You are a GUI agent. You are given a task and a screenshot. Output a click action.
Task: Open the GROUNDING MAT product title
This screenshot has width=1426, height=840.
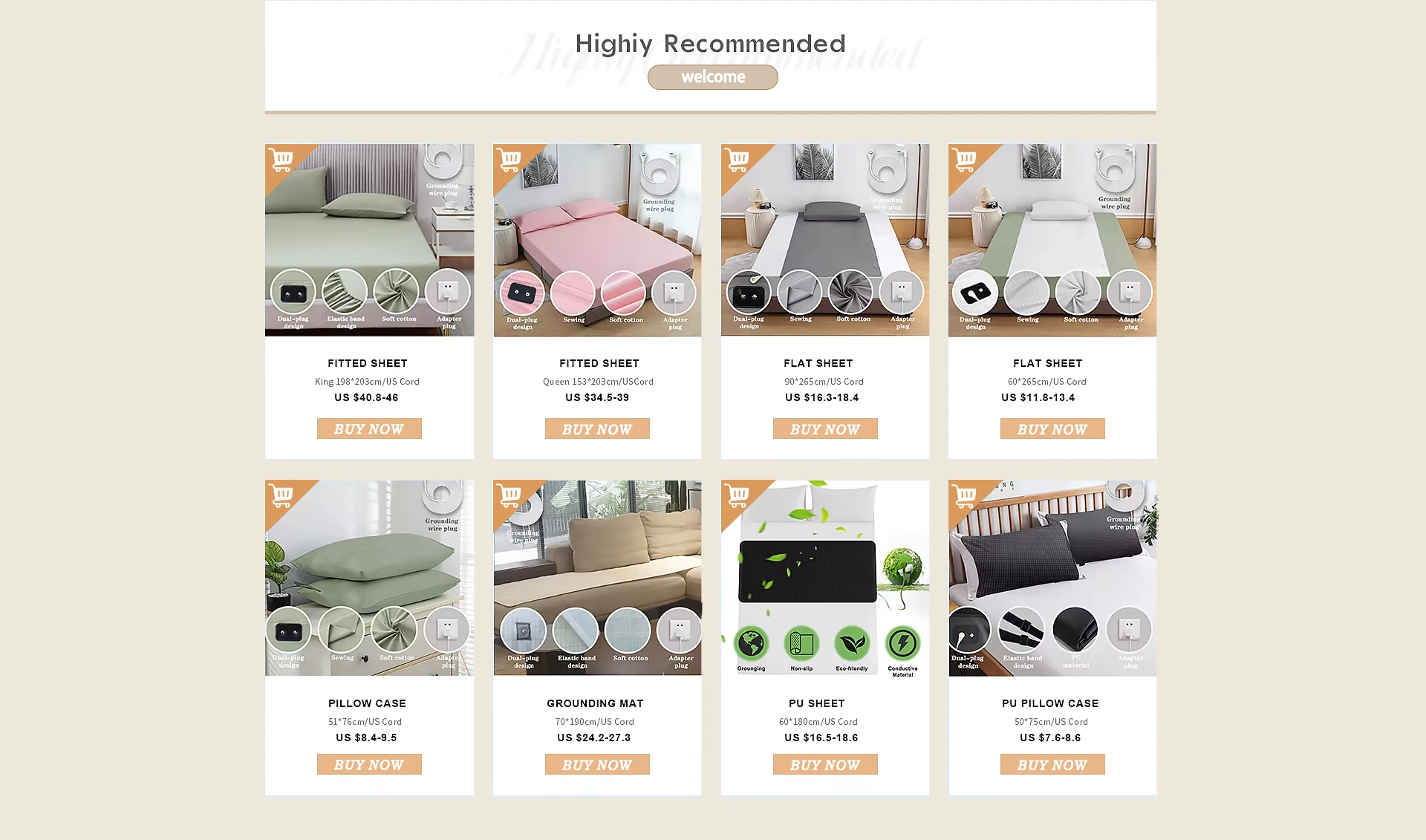click(595, 703)
